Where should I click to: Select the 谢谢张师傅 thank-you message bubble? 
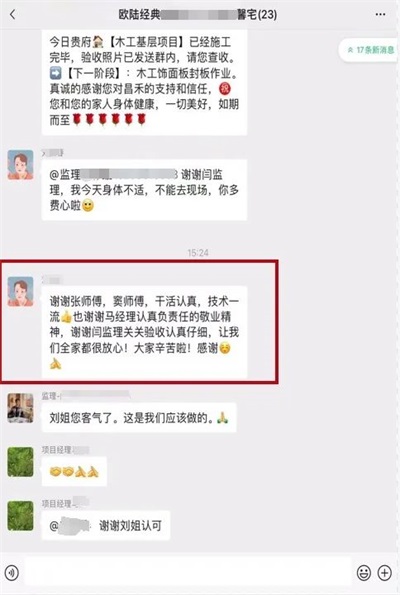point(144,332)
